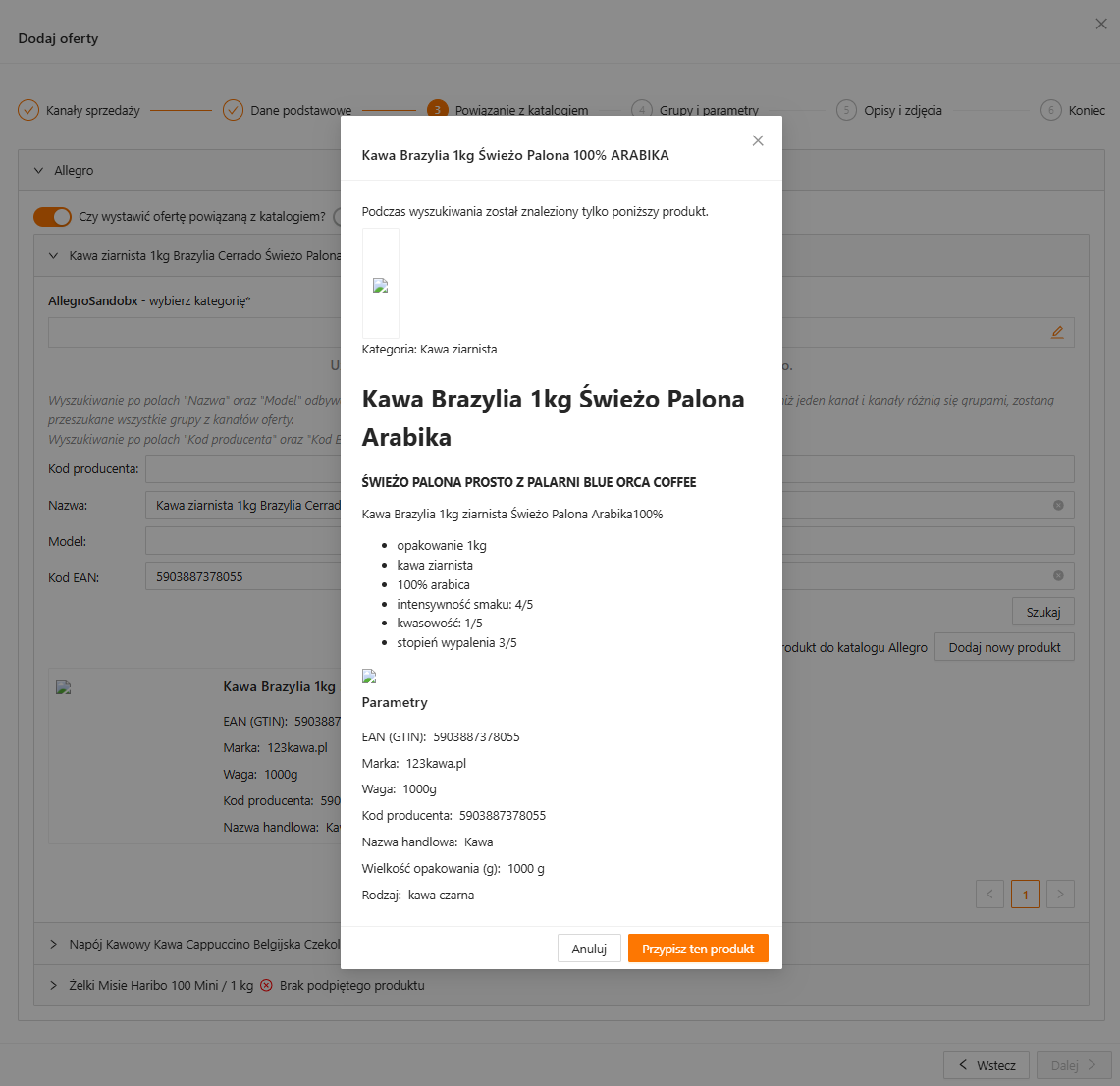The height and width of the screenshot is (1086, 1120).
Task: Click the Anuluj button
Action: [x=589, y=949]
